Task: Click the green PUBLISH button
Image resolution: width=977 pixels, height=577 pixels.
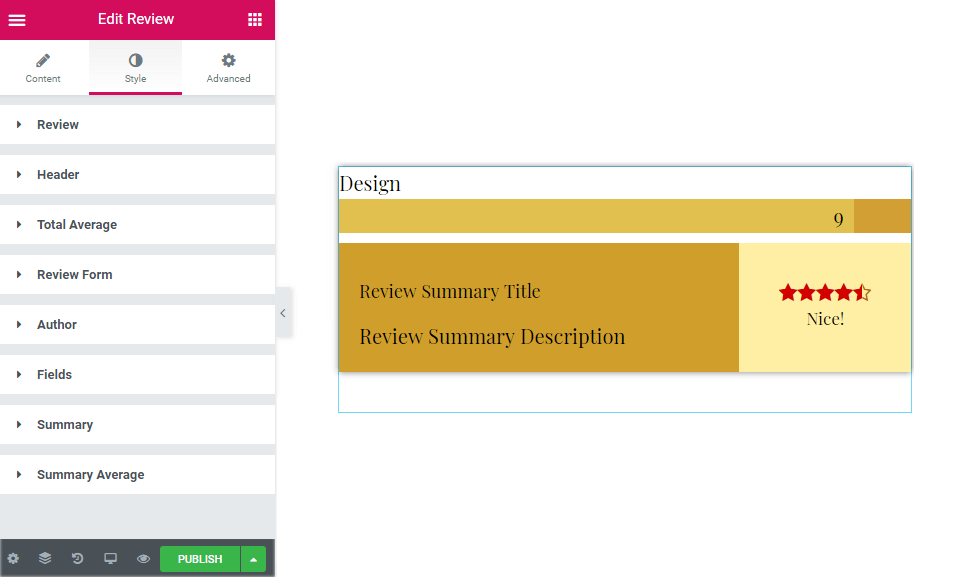Action: point(200,559)
